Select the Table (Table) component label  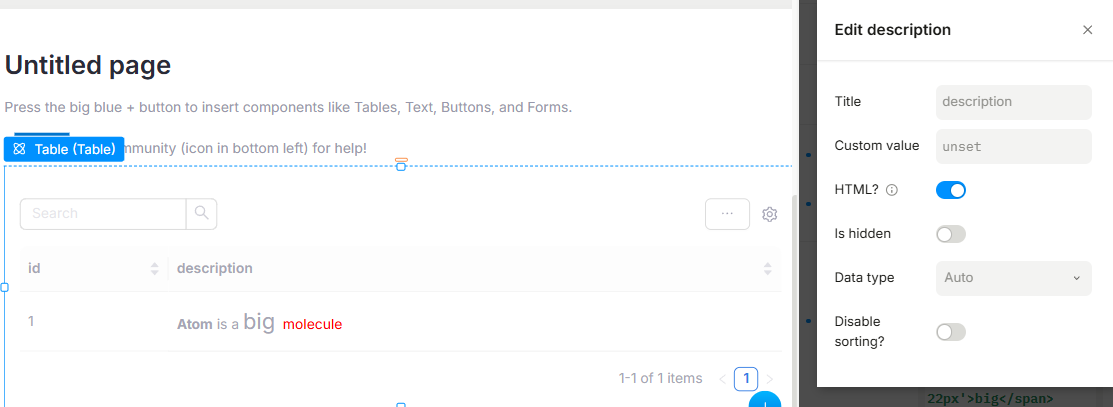(x=64, y=149)
